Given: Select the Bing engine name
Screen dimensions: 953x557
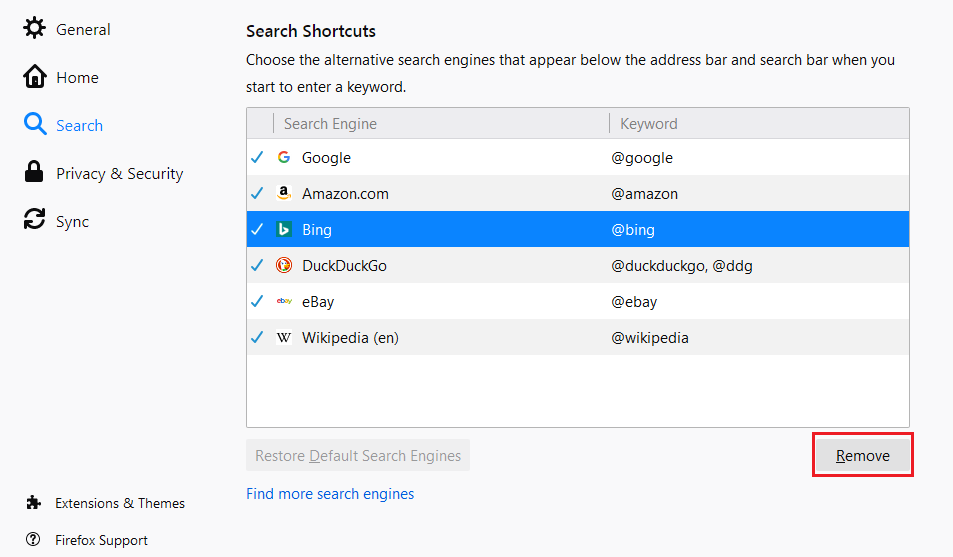Looking at the screenshot, I should (x=317, y=230).
